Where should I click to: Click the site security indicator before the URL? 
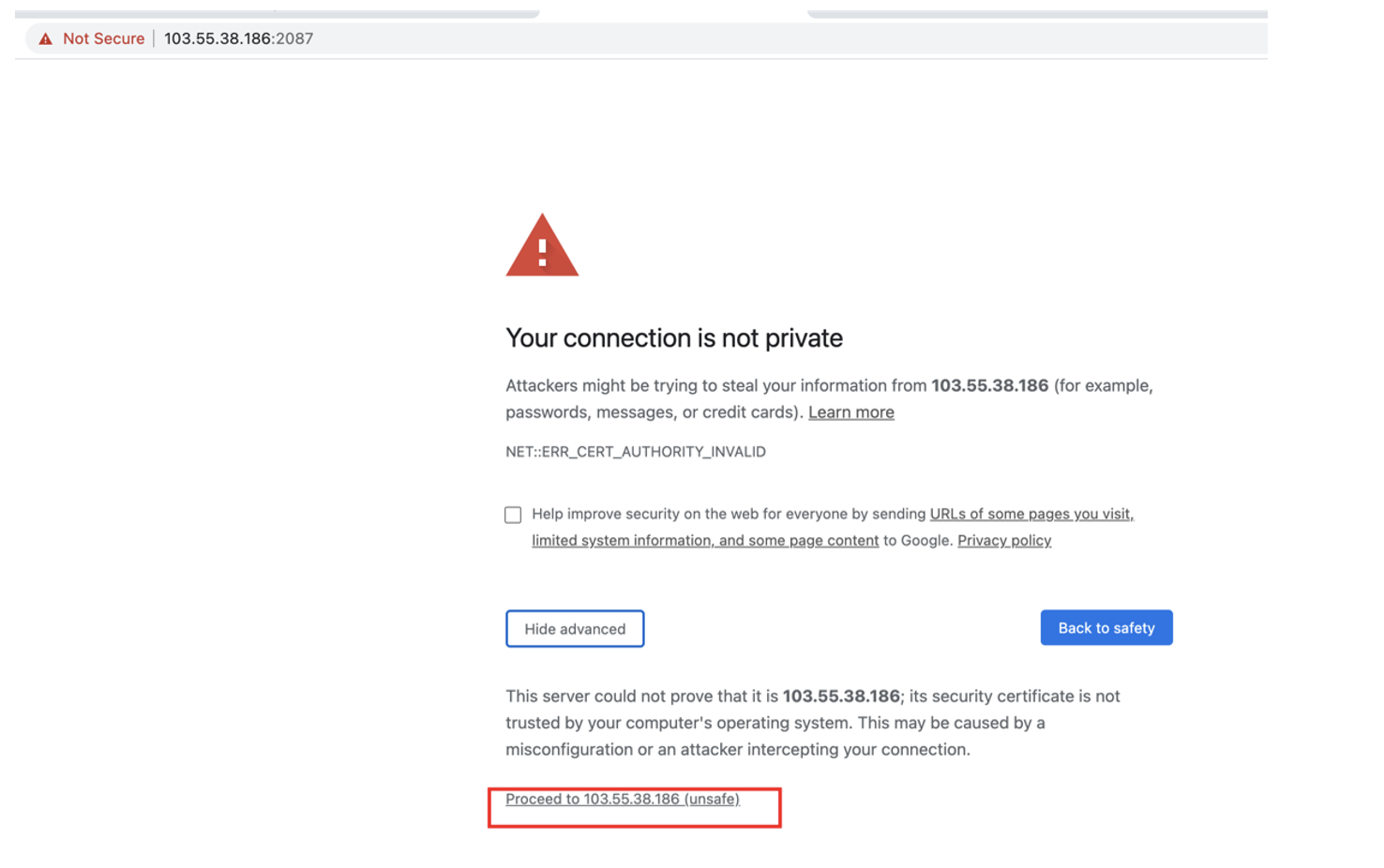pyautogui.click(x=45, y=38)
